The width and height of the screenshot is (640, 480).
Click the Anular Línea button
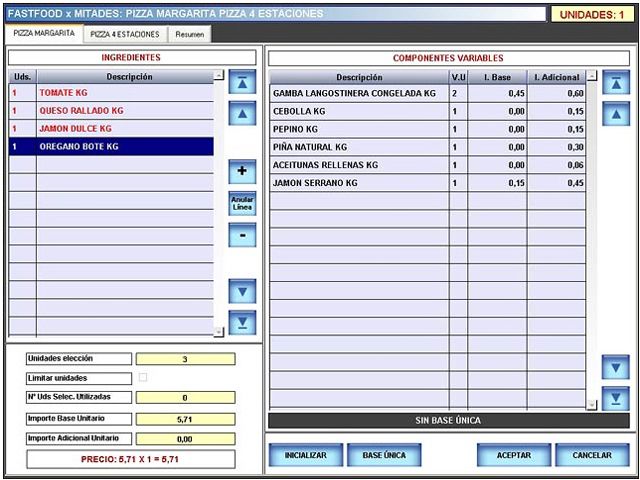[242, 203]
